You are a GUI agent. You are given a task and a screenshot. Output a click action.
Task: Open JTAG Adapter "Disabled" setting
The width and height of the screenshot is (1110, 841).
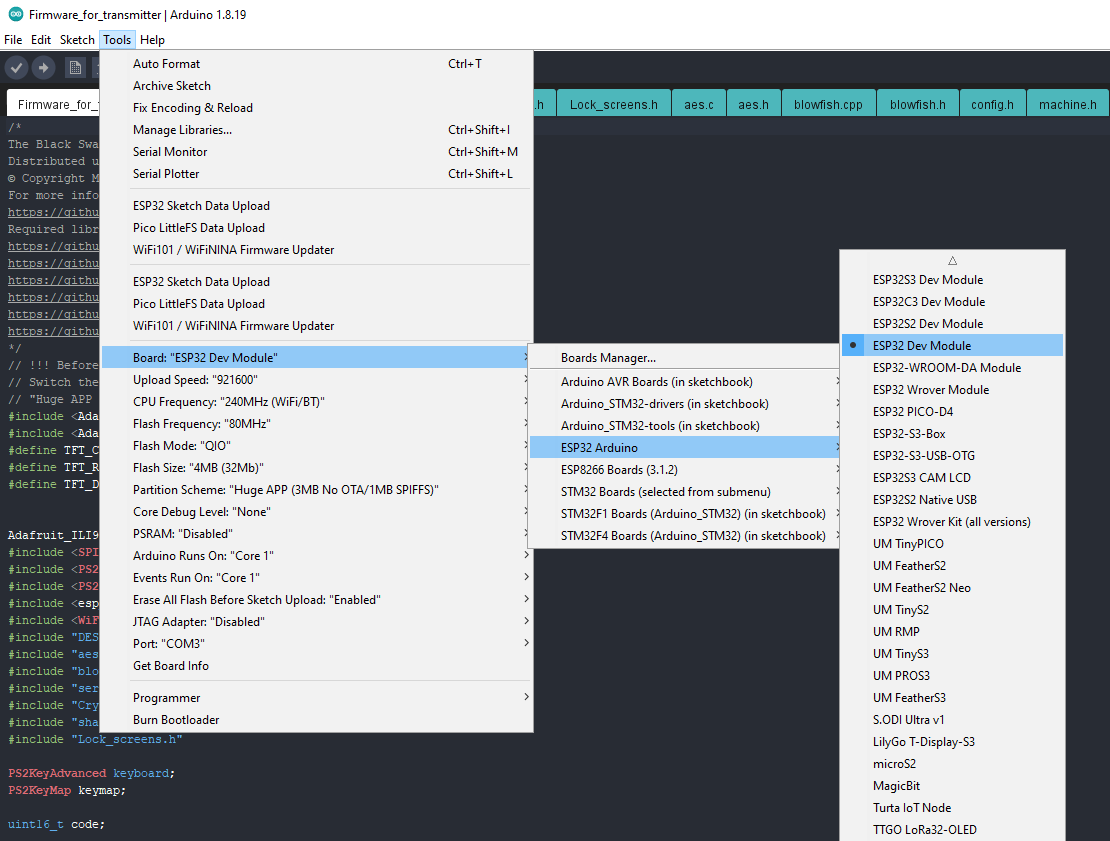click(x=316, y=622)
